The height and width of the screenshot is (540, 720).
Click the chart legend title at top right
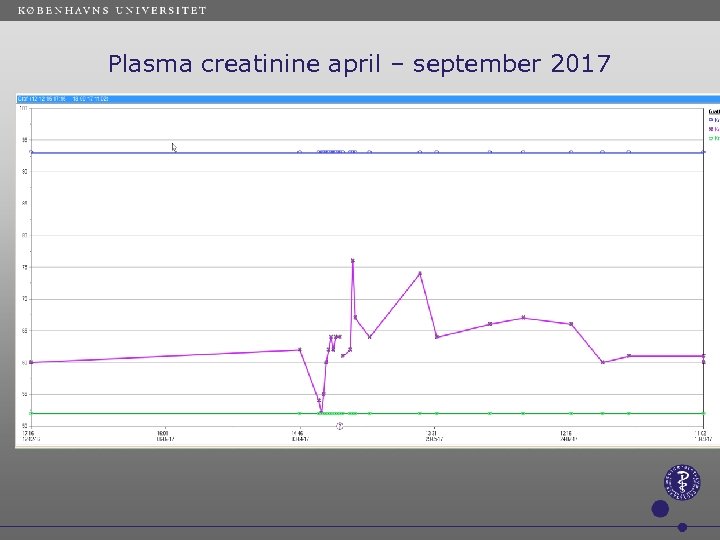tap(713, 111)
